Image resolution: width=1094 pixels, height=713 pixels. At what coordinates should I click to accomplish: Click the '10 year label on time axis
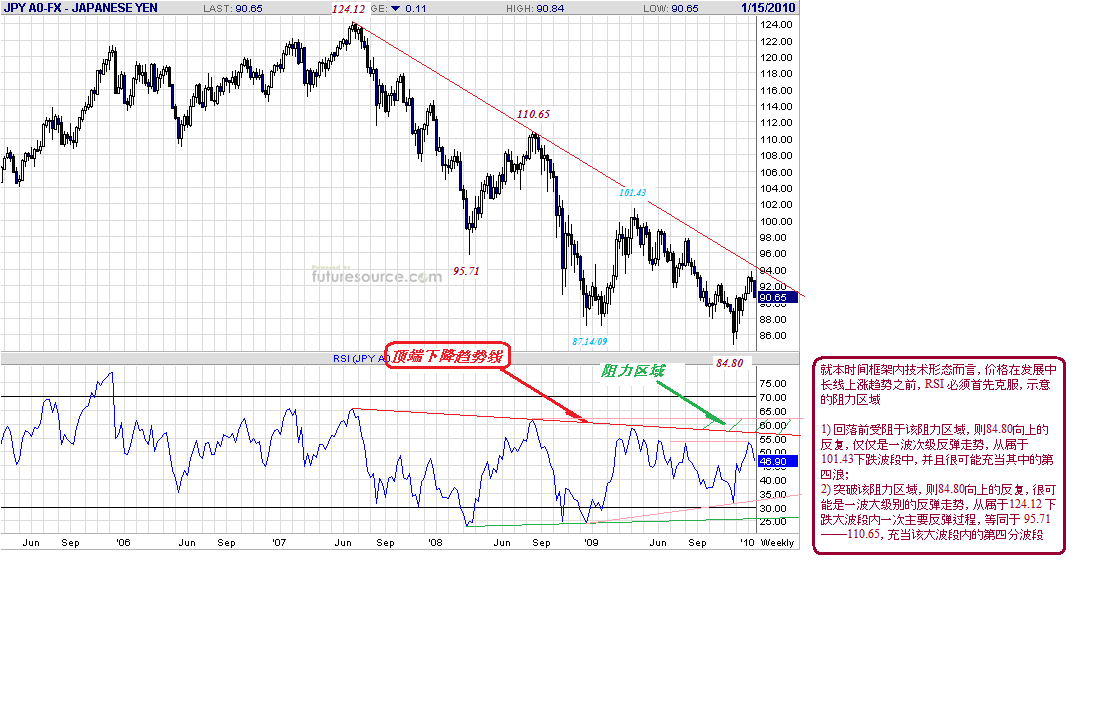[x=747, y=542]
